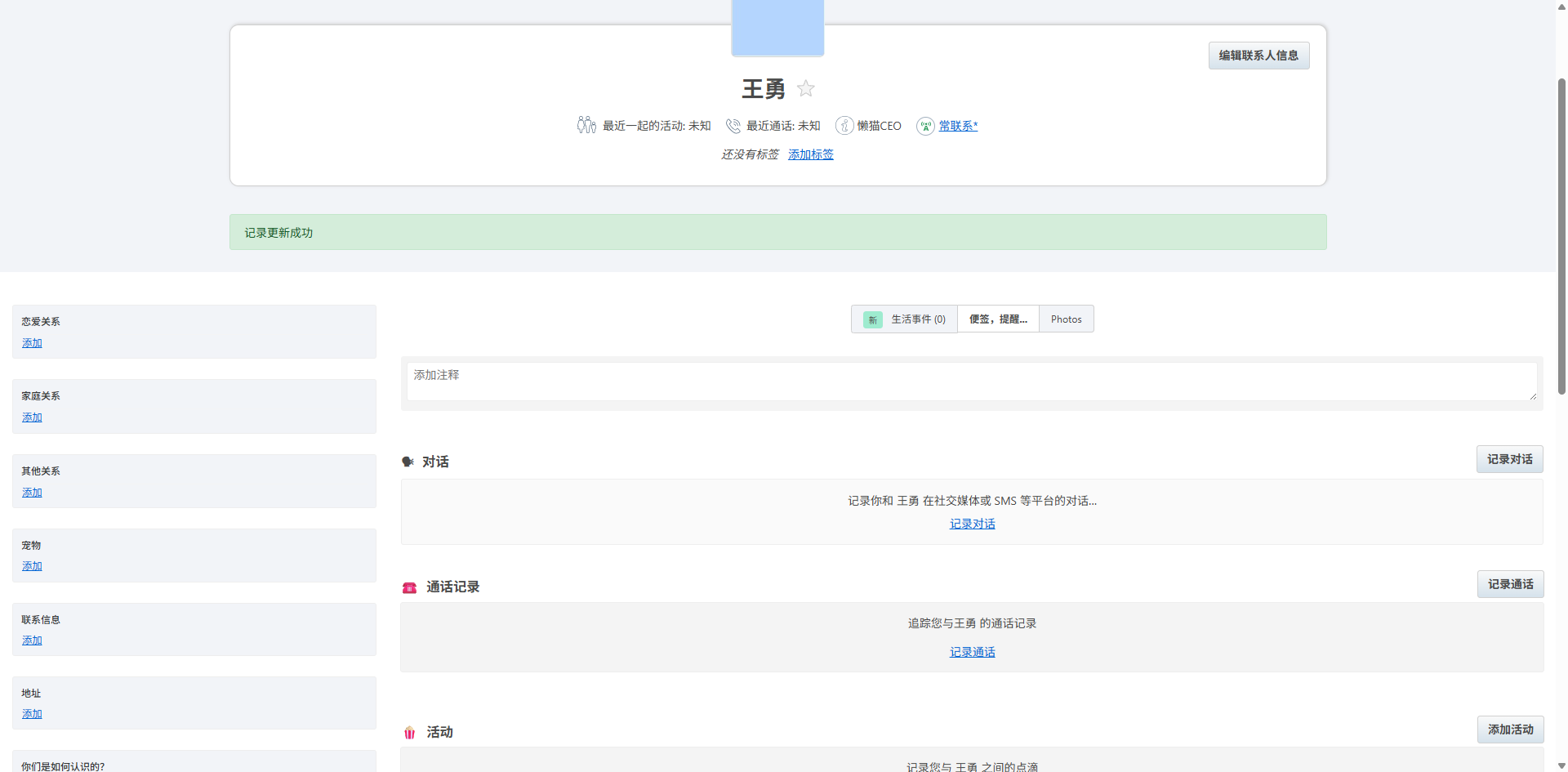The height and width of the screenshot is (772, 1568).
Task: Add 其他关系 via its 添加 link
Action: (32, 493)
